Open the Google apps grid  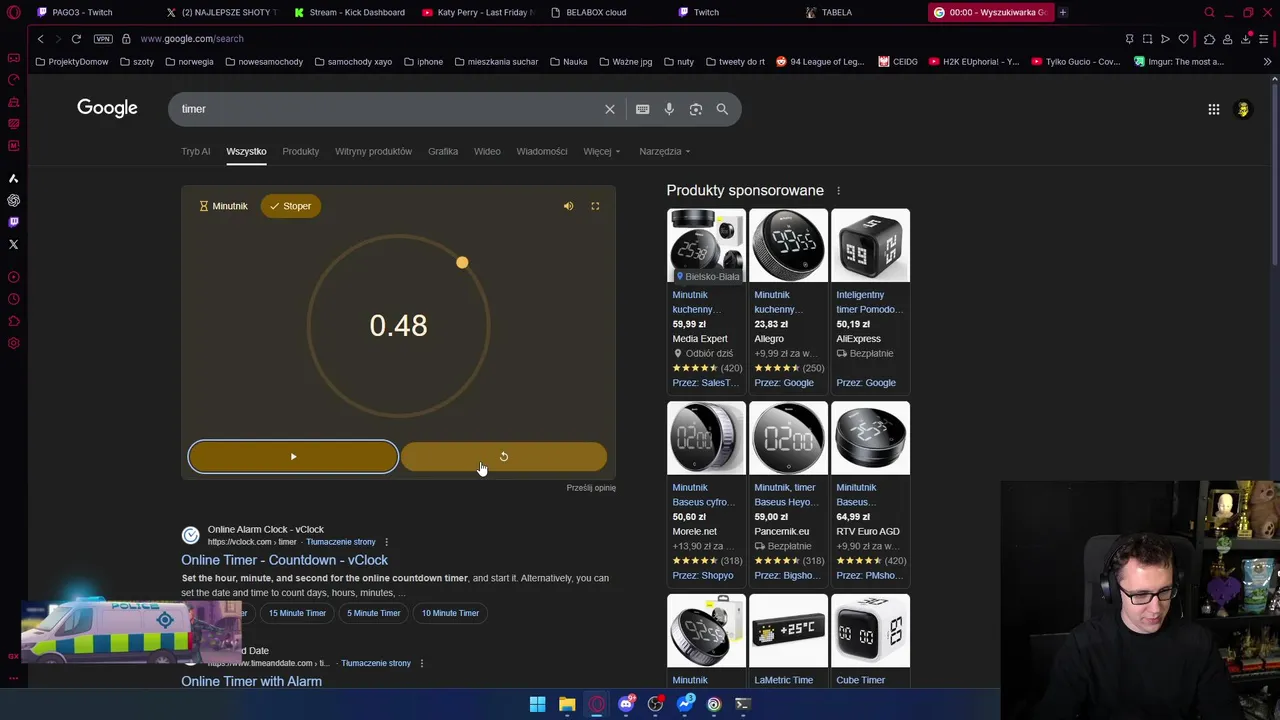(1214, 109)
